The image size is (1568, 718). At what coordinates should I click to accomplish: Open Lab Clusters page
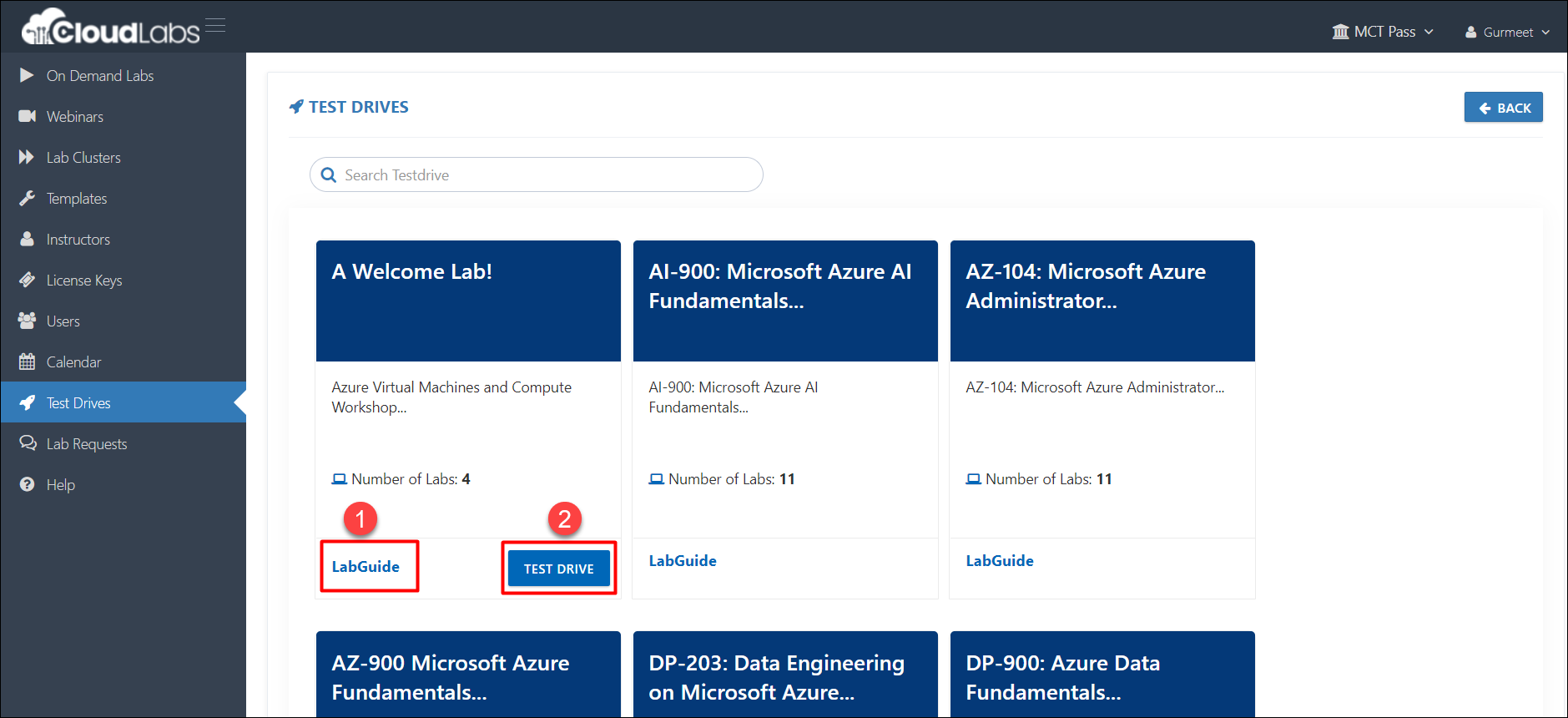pyautogui.click(x=124, y=157)
